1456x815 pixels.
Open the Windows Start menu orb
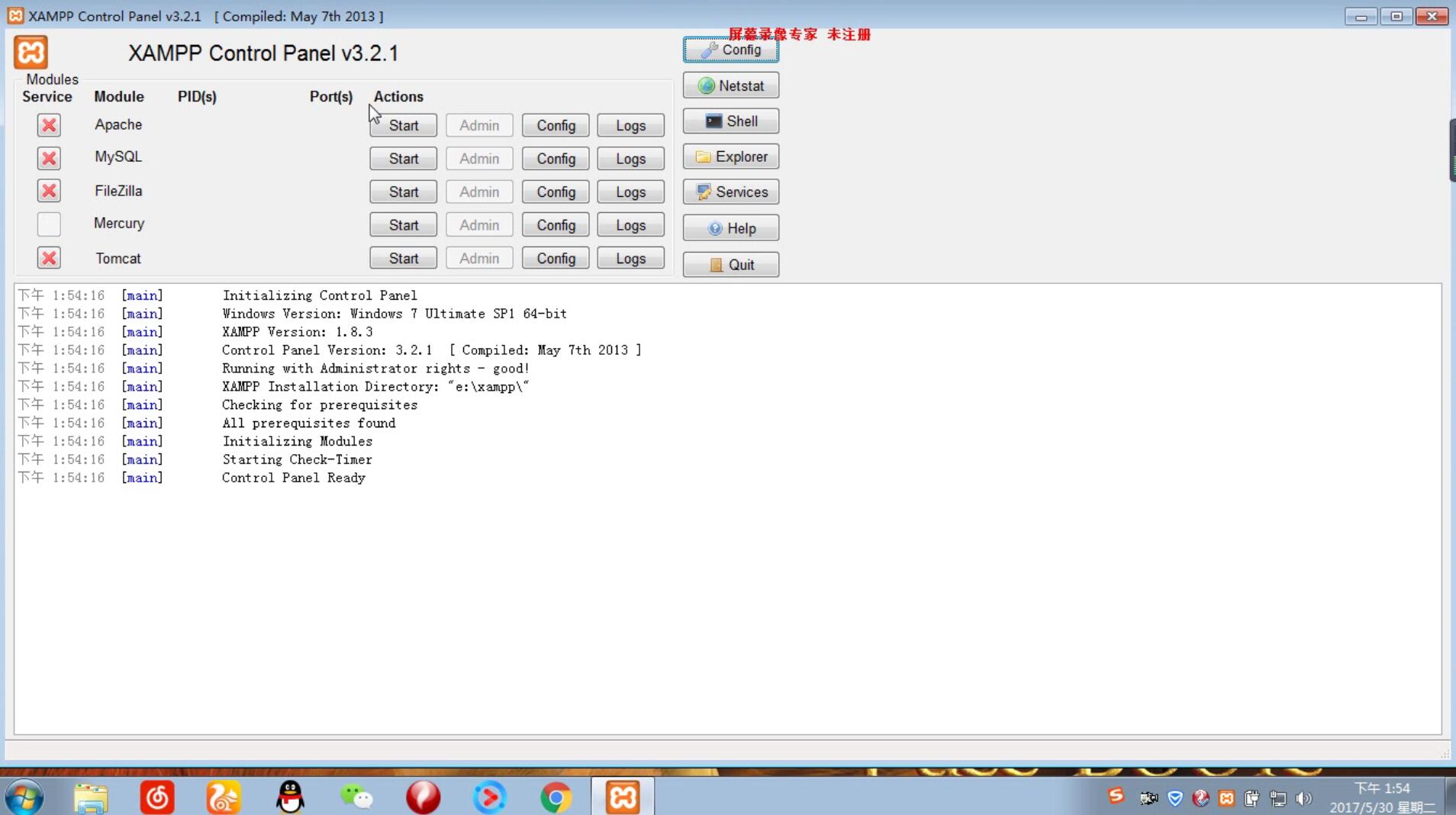tap(24, 797)
